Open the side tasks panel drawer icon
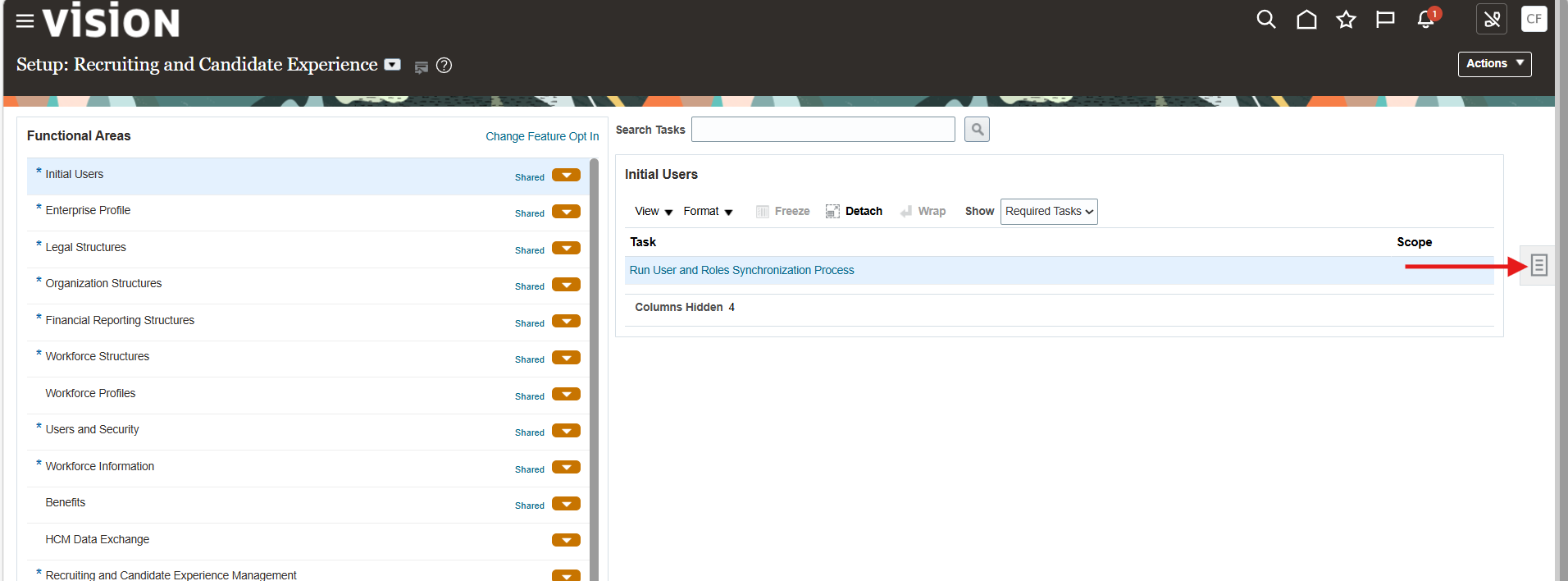 coord(1538,266)
